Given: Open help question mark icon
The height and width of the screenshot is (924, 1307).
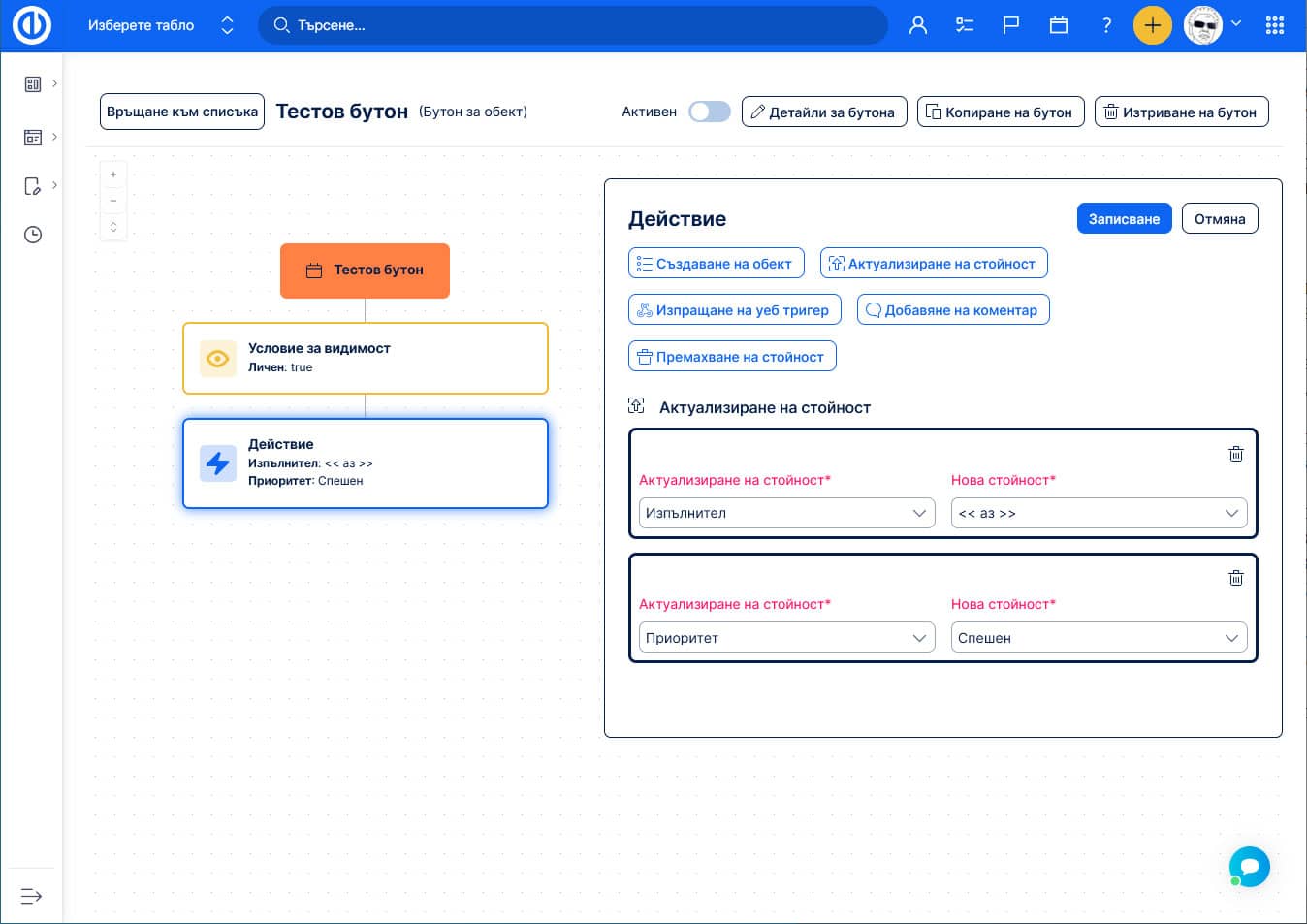Looking at the screenshot, I should pos(1106,25).
